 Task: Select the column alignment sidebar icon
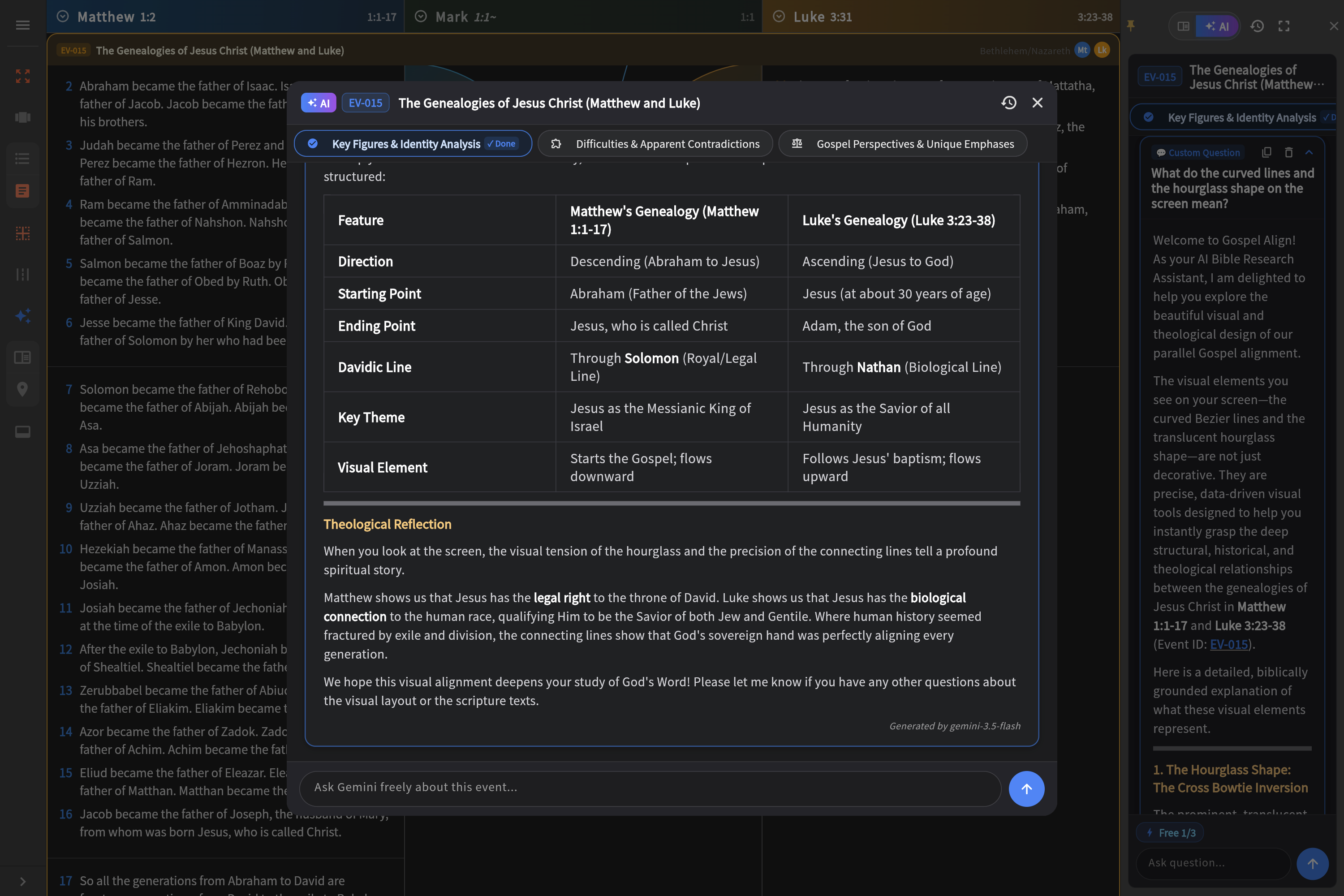pyautogui.click(x=23, y=274)
